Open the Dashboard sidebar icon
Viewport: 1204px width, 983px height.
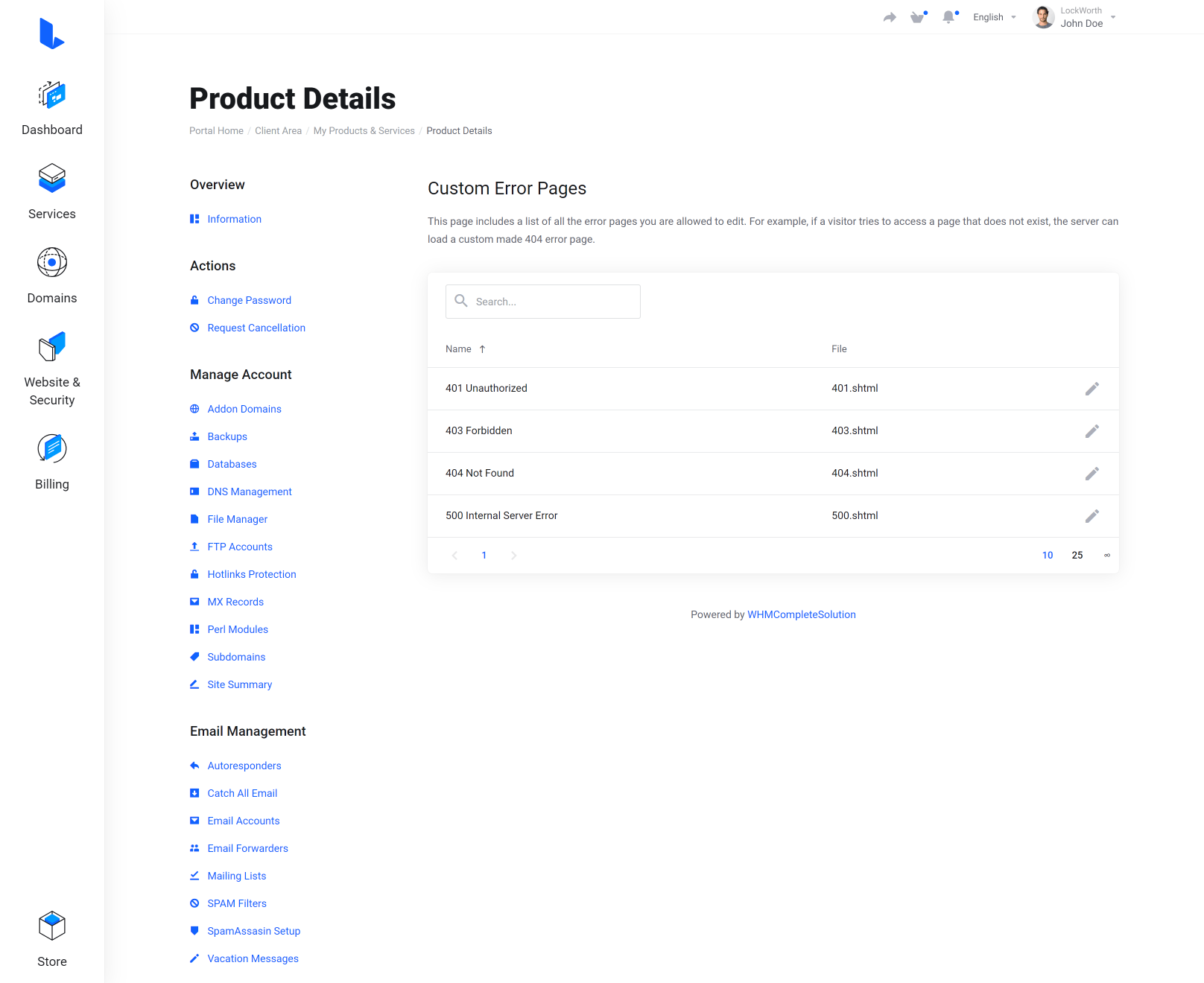[52, 95]
